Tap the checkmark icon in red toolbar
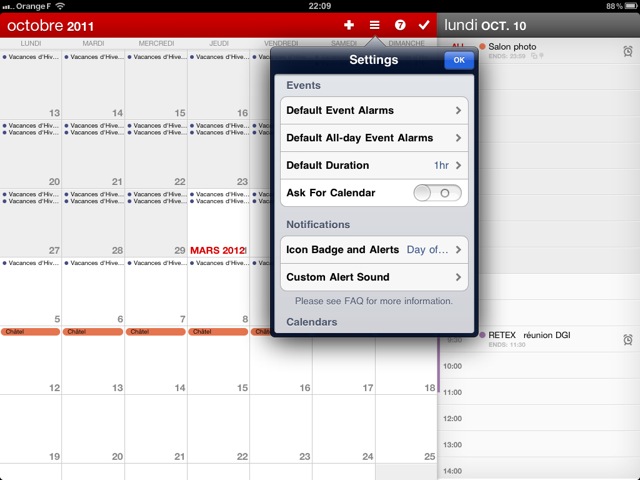The width and height of the screenshot is (640, 480). click(424, 24)
